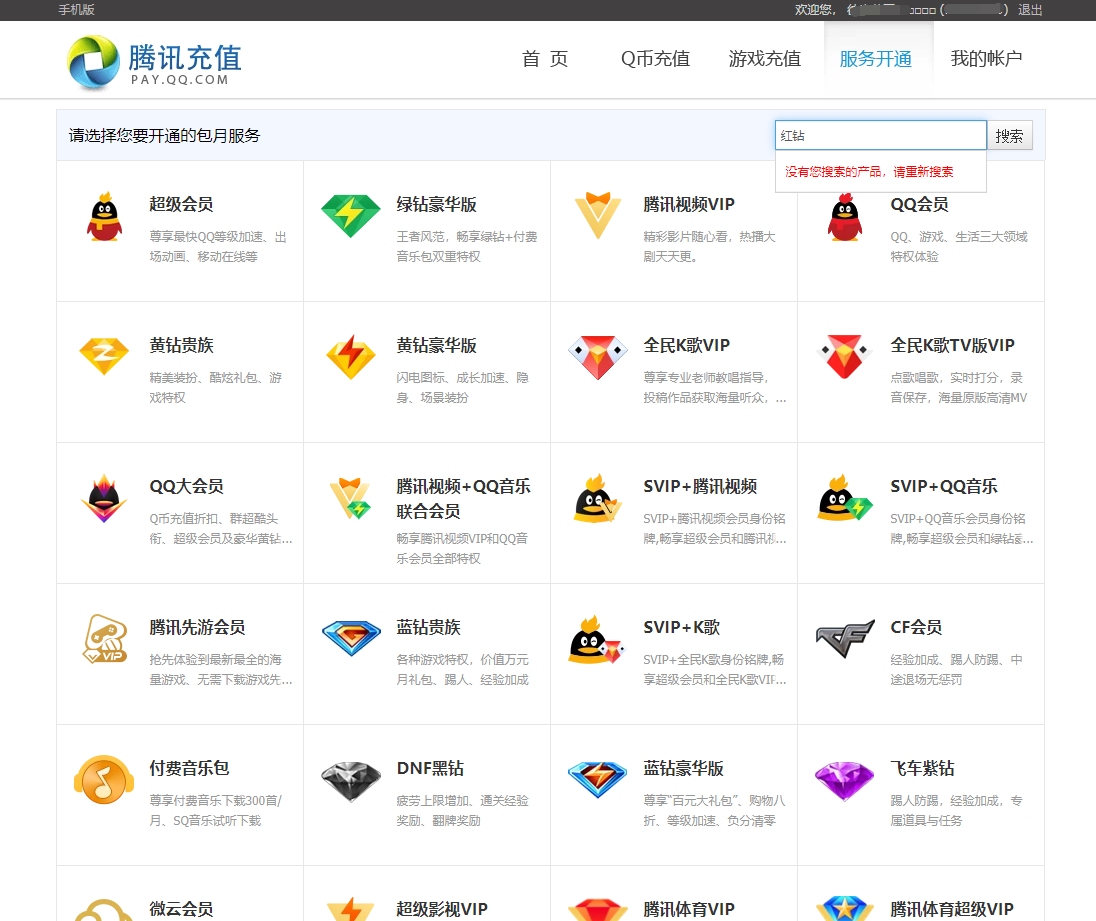Open the 全民K歌TV版VIP icon
Image resolution: width=1096 pixels, height=921 pixels.
tap(844, 357)
